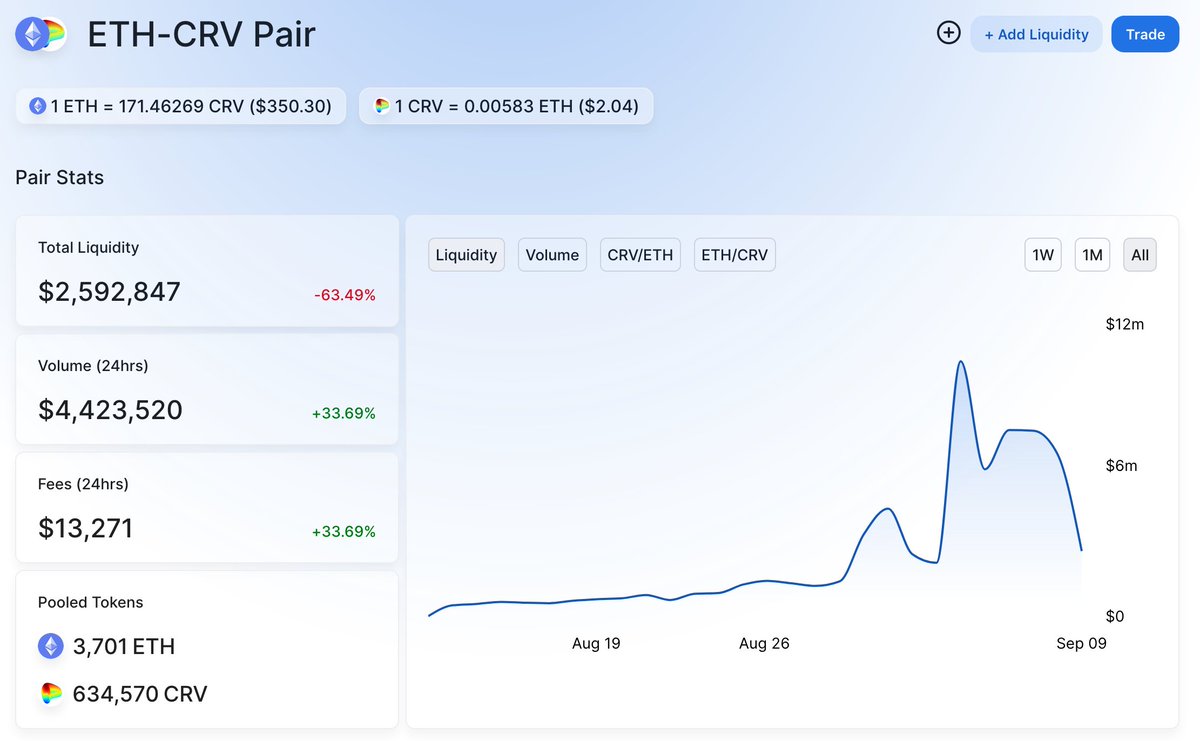Switch chart to CRV/ETH rate

(x=640, y=255)
